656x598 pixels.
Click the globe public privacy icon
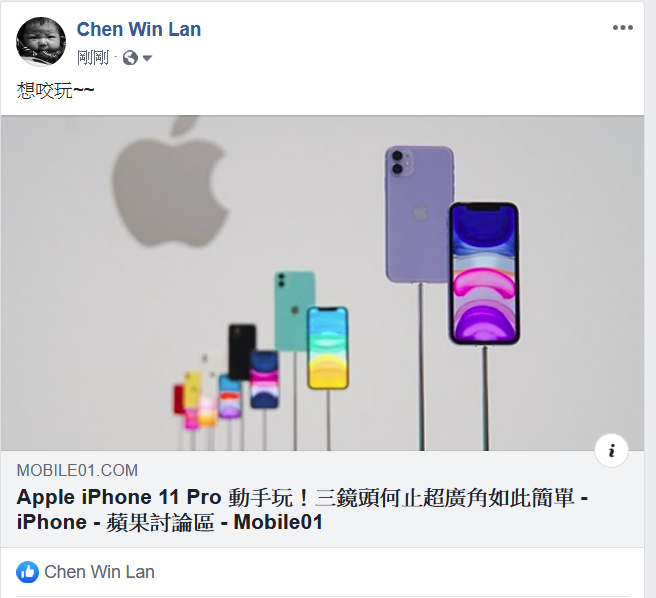pyautogui.click(x=130, y=58)
